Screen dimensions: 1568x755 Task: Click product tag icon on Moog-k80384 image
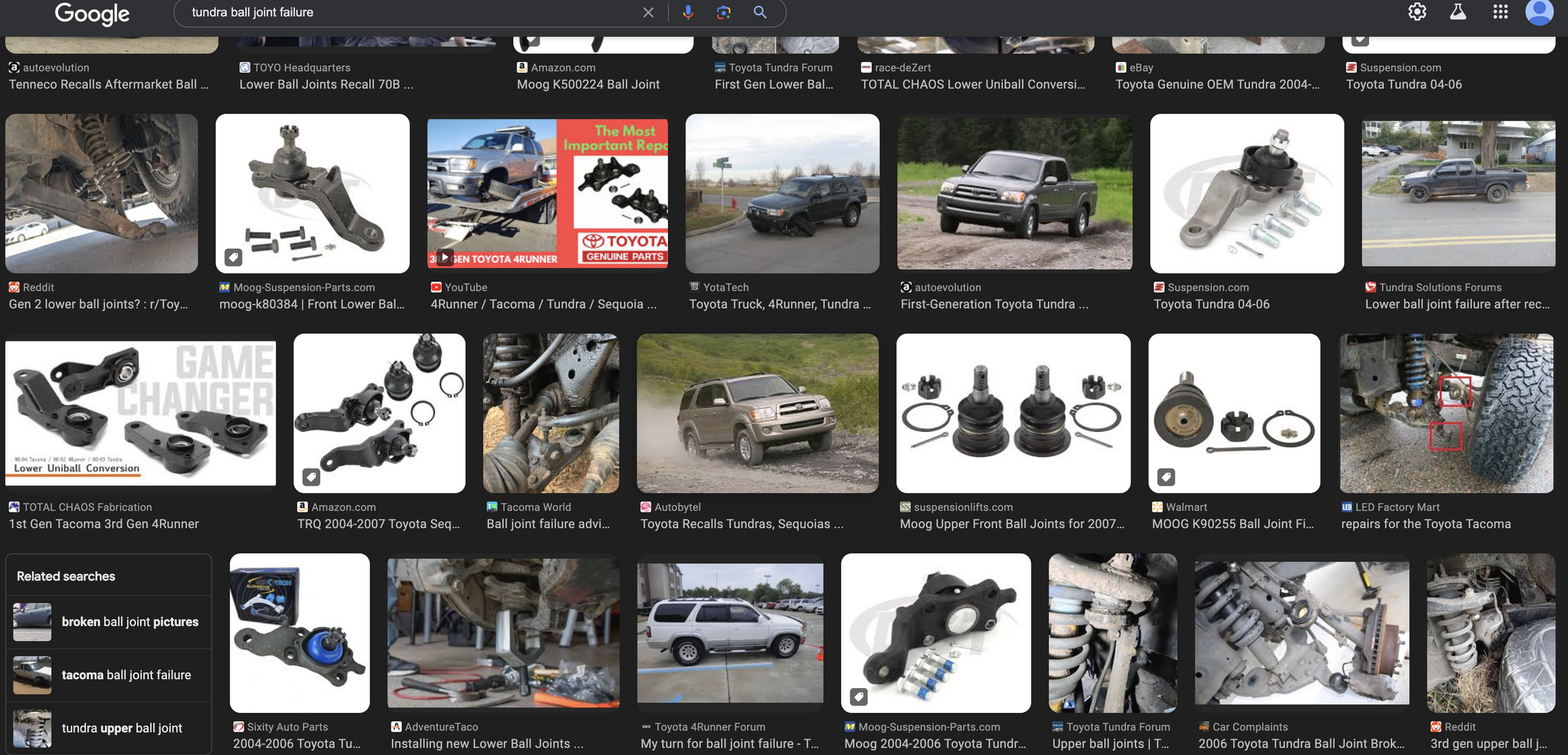pyautogui.click(x=233, y=257)
